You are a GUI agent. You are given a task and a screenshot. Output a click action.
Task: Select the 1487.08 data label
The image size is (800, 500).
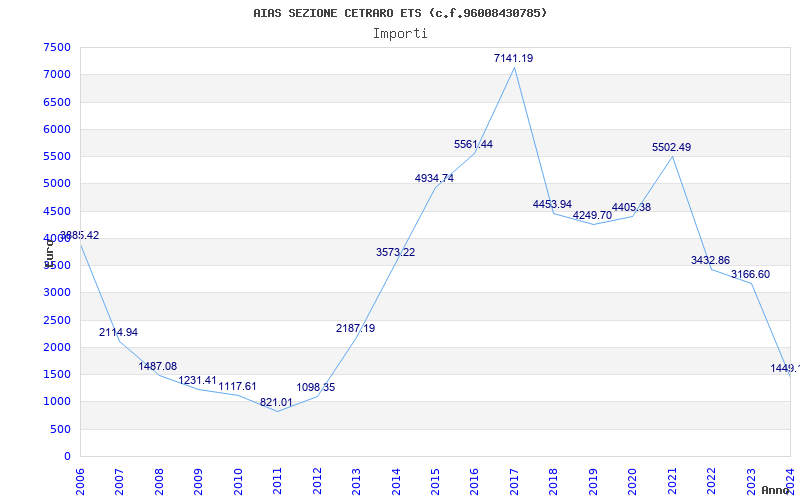[x=158, y=366]
